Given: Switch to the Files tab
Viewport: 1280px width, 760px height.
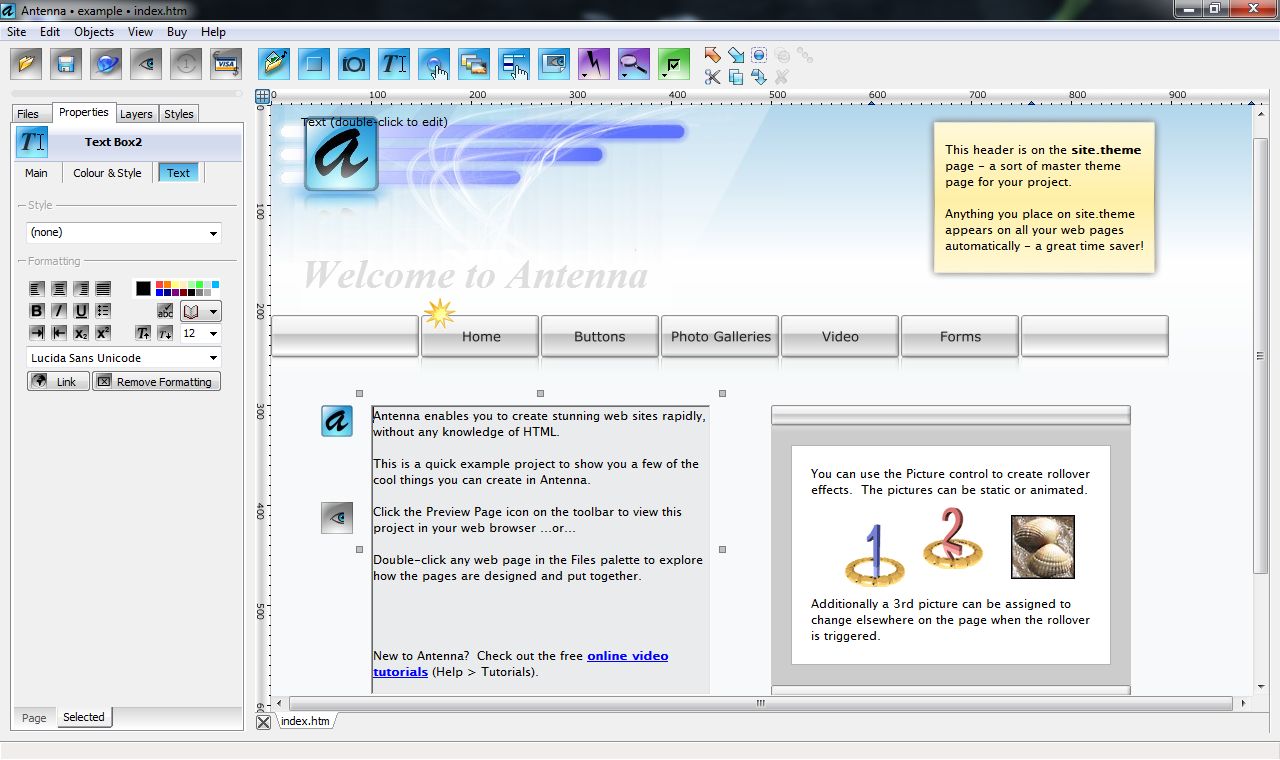Looking at the screenshot, I should coord(28,114).
